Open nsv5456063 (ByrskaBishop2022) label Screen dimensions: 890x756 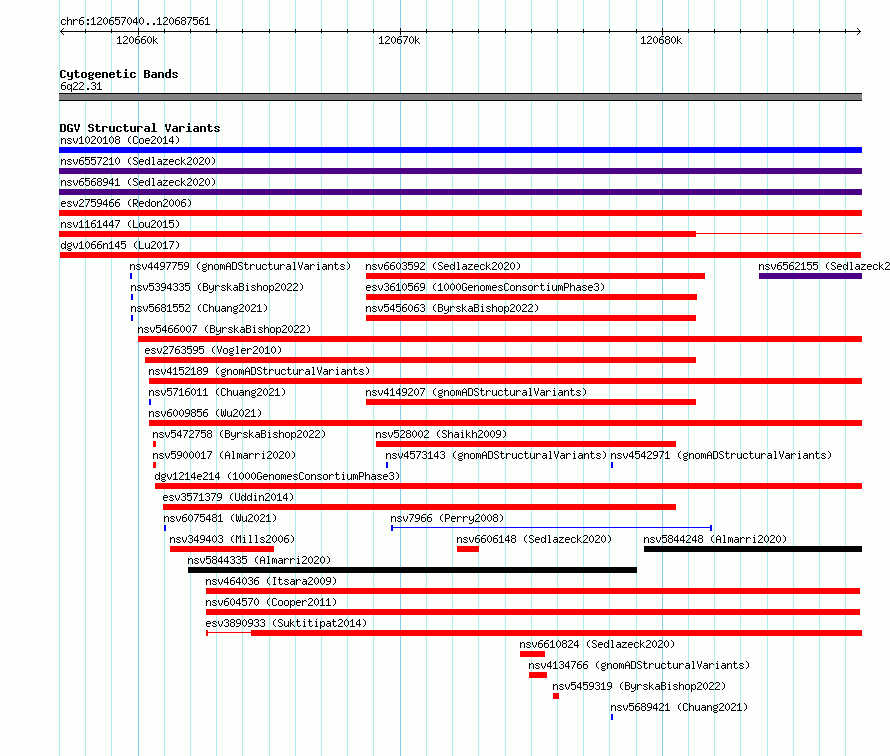[452, 308]
